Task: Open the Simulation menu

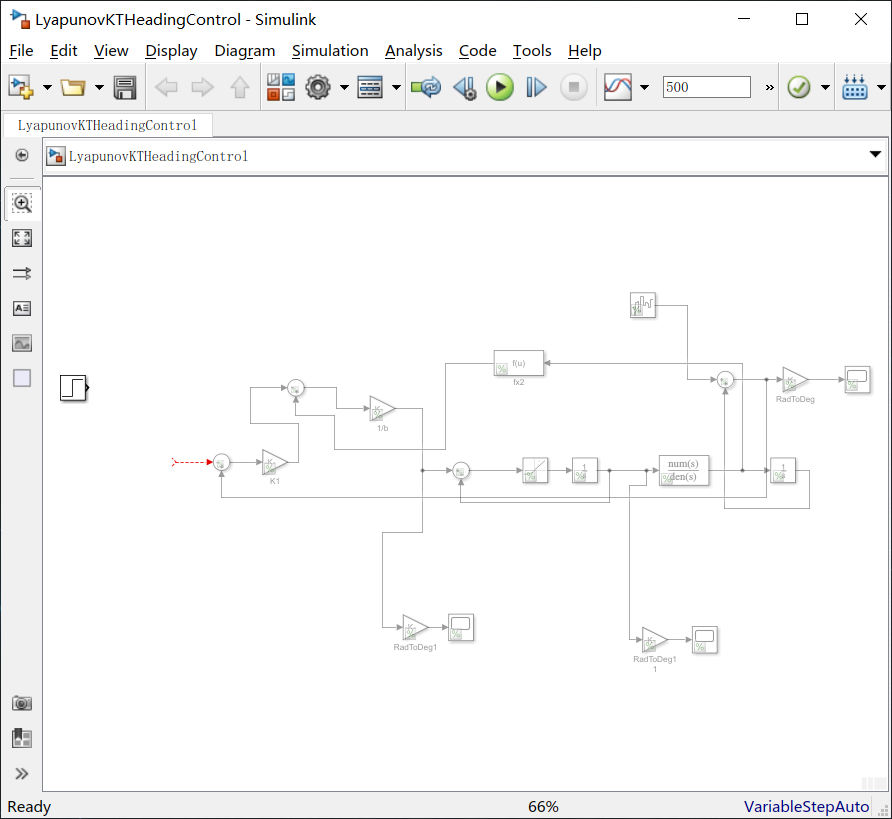Action: point(330,51)
